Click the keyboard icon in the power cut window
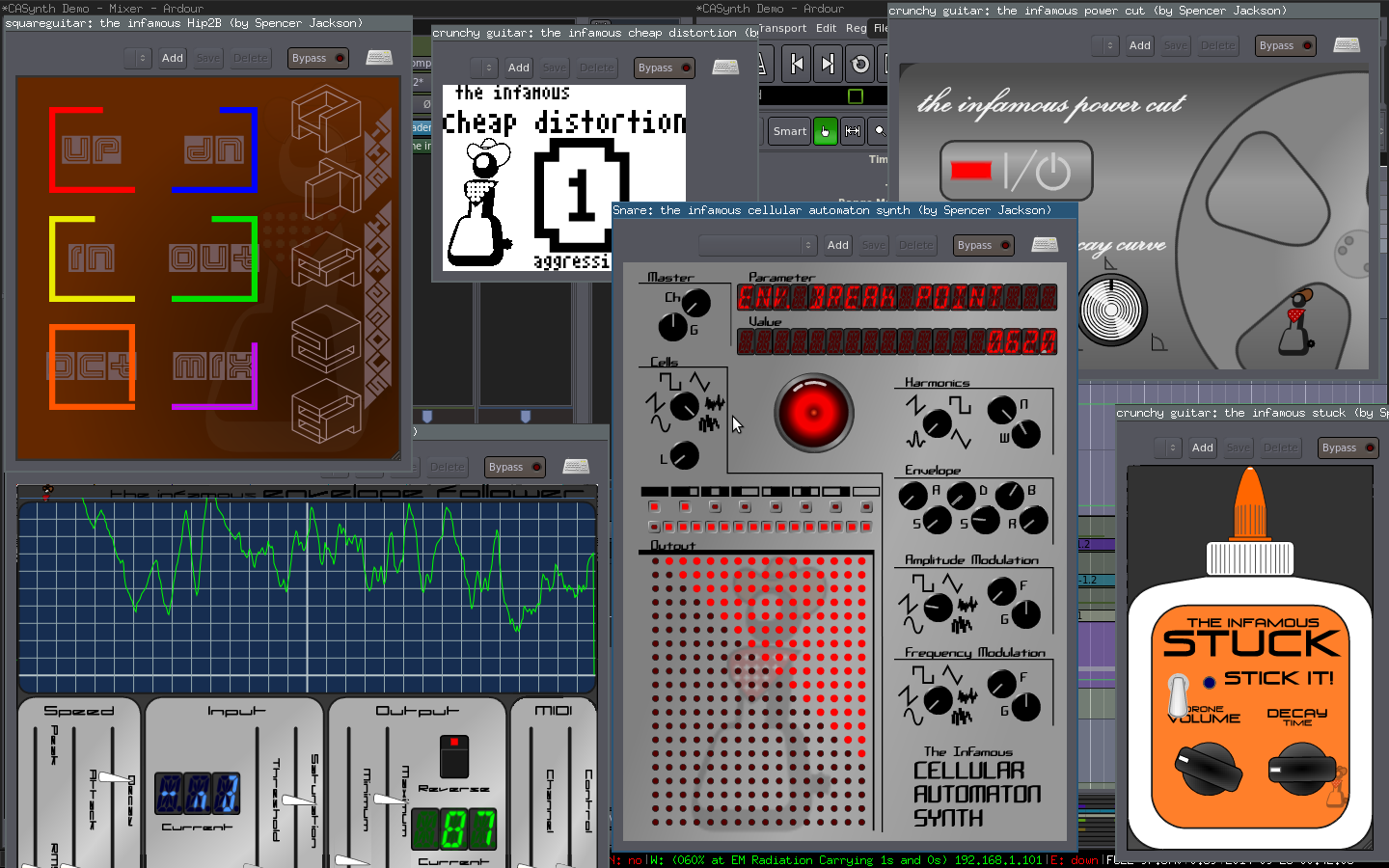The width and height of the screenshot is (1389, 868). tap(1347, 45)
